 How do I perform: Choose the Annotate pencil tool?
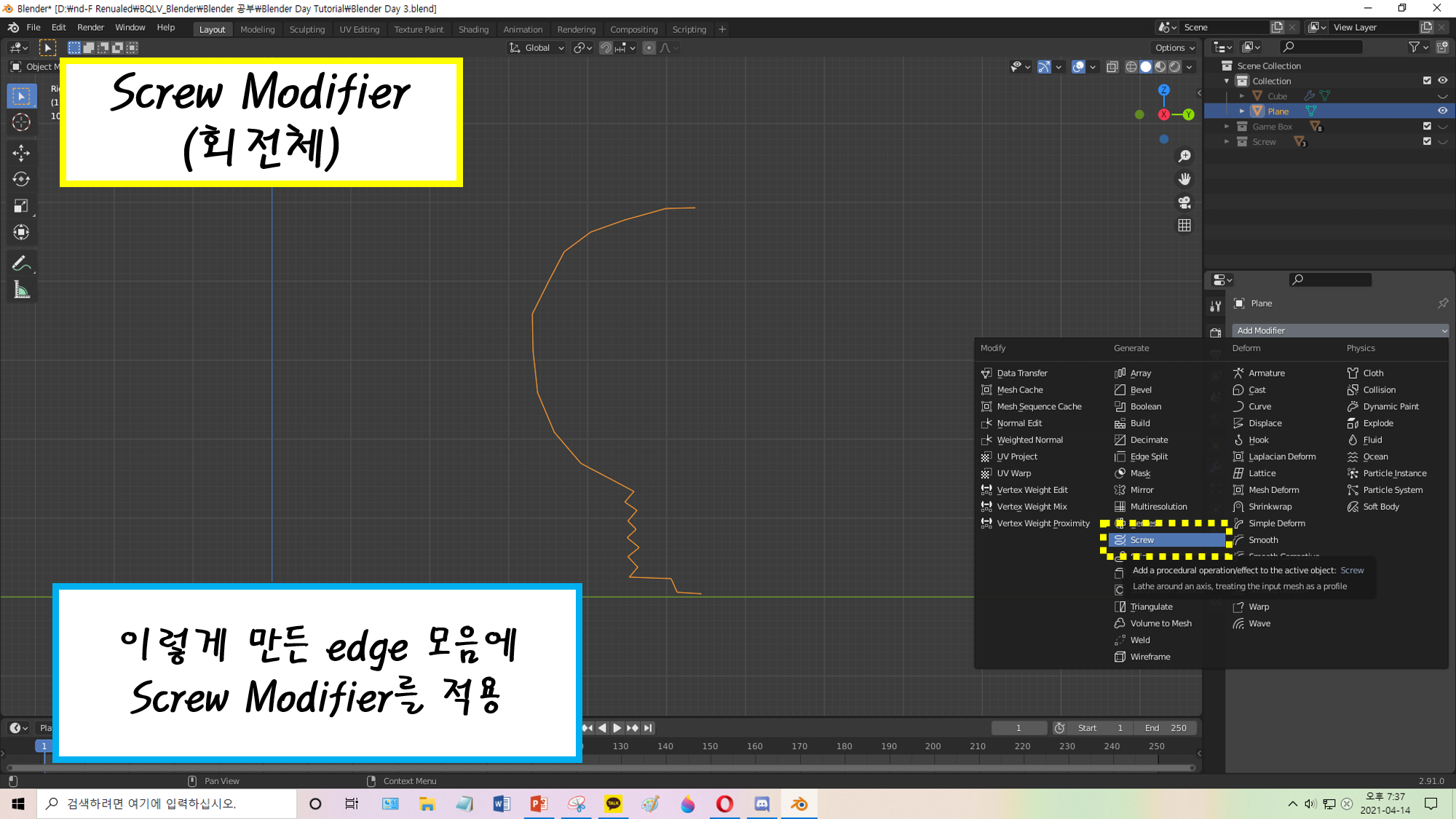click(x=21, y=264)
